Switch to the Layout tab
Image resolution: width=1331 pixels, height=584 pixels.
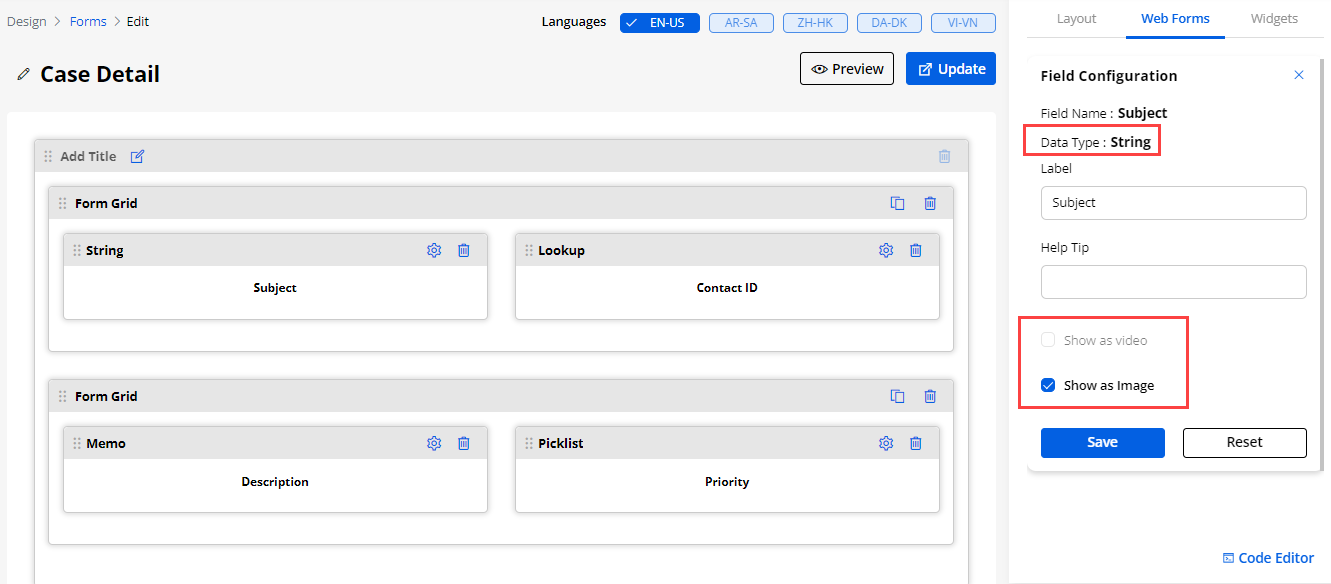click(1076, 19)
